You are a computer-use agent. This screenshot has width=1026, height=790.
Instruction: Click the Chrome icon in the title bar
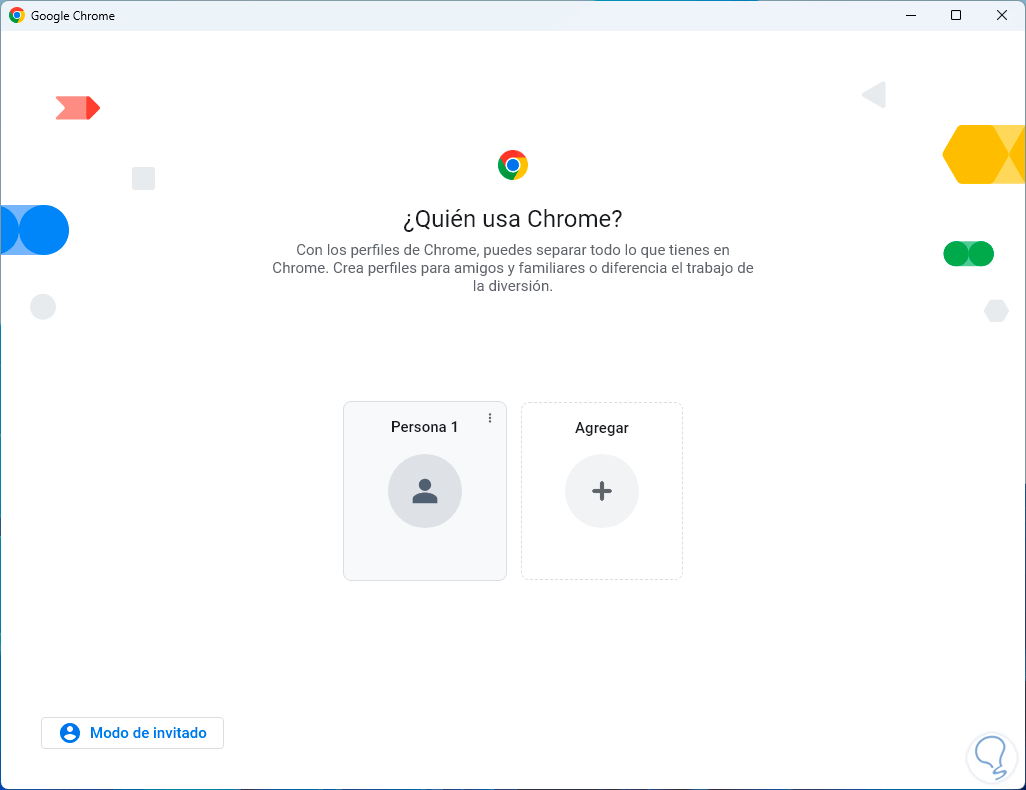[x=17, y=15]
